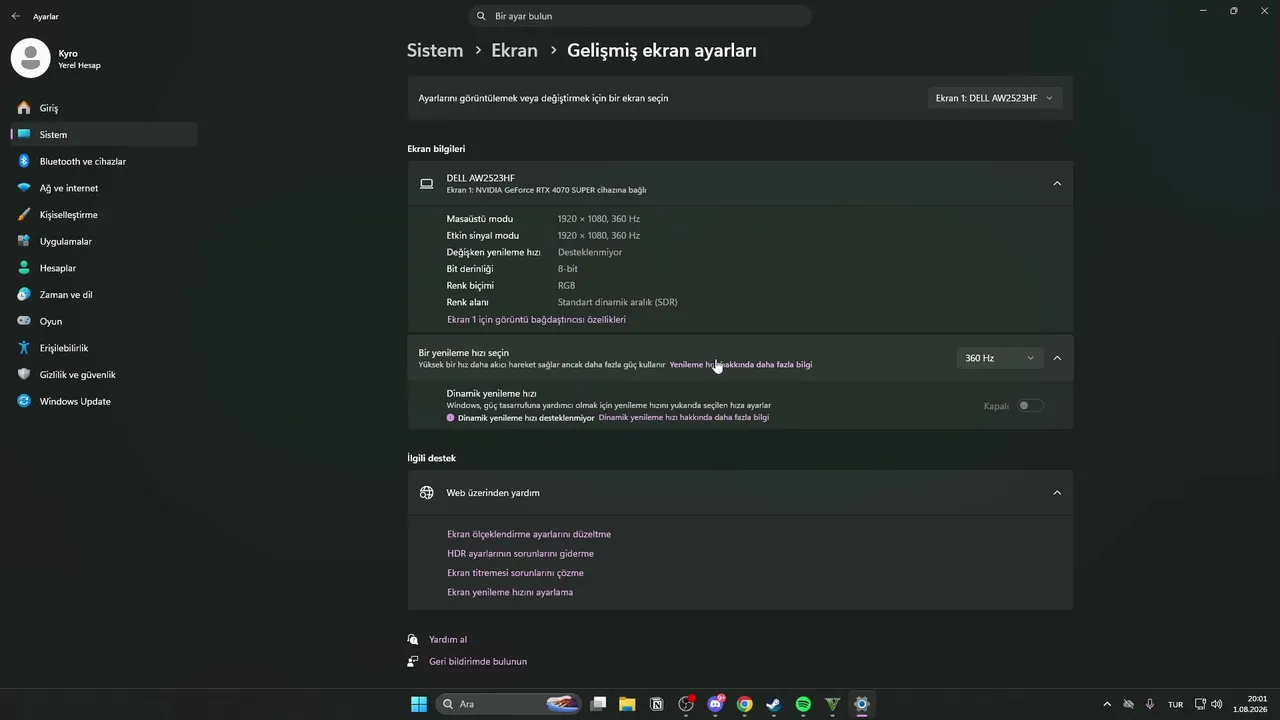The image size is (1280, 720).
Task: Open the Uygulamalar section
Action: click(x=104, y=241)
